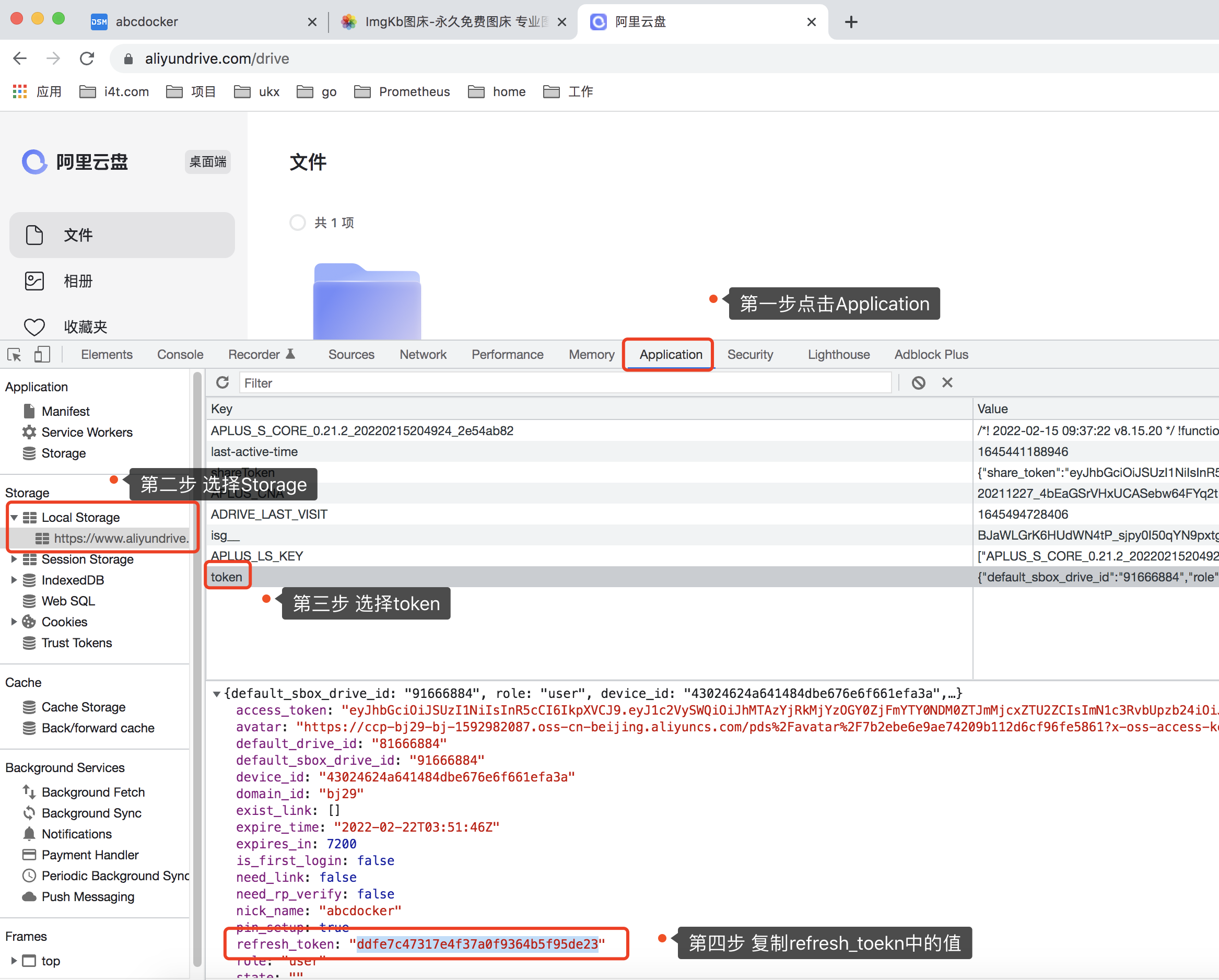This screenshot has height=980, width=1219.
Task: Select the token key row
Action: point(712,577)
